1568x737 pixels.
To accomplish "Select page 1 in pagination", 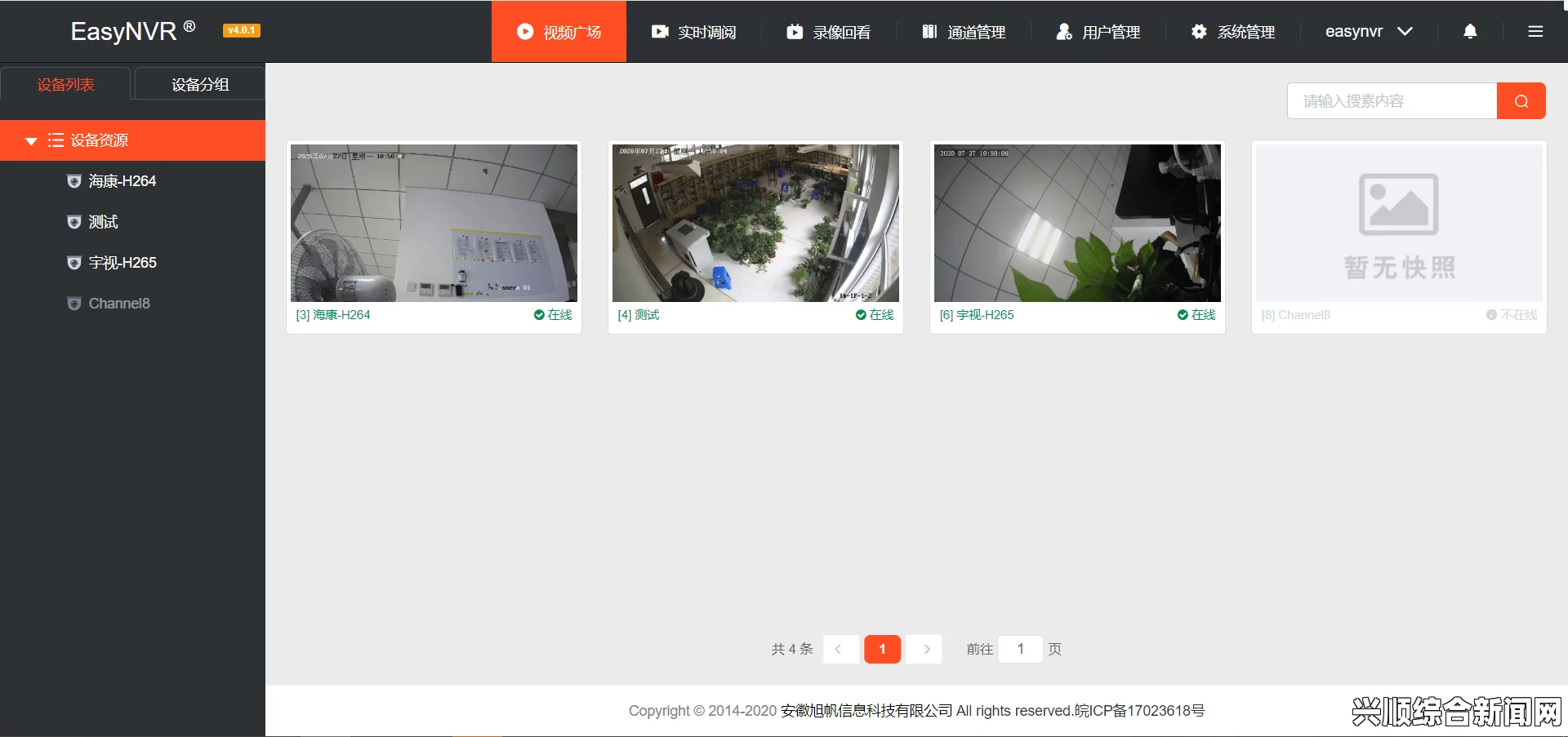I will [x=882, y=649].
